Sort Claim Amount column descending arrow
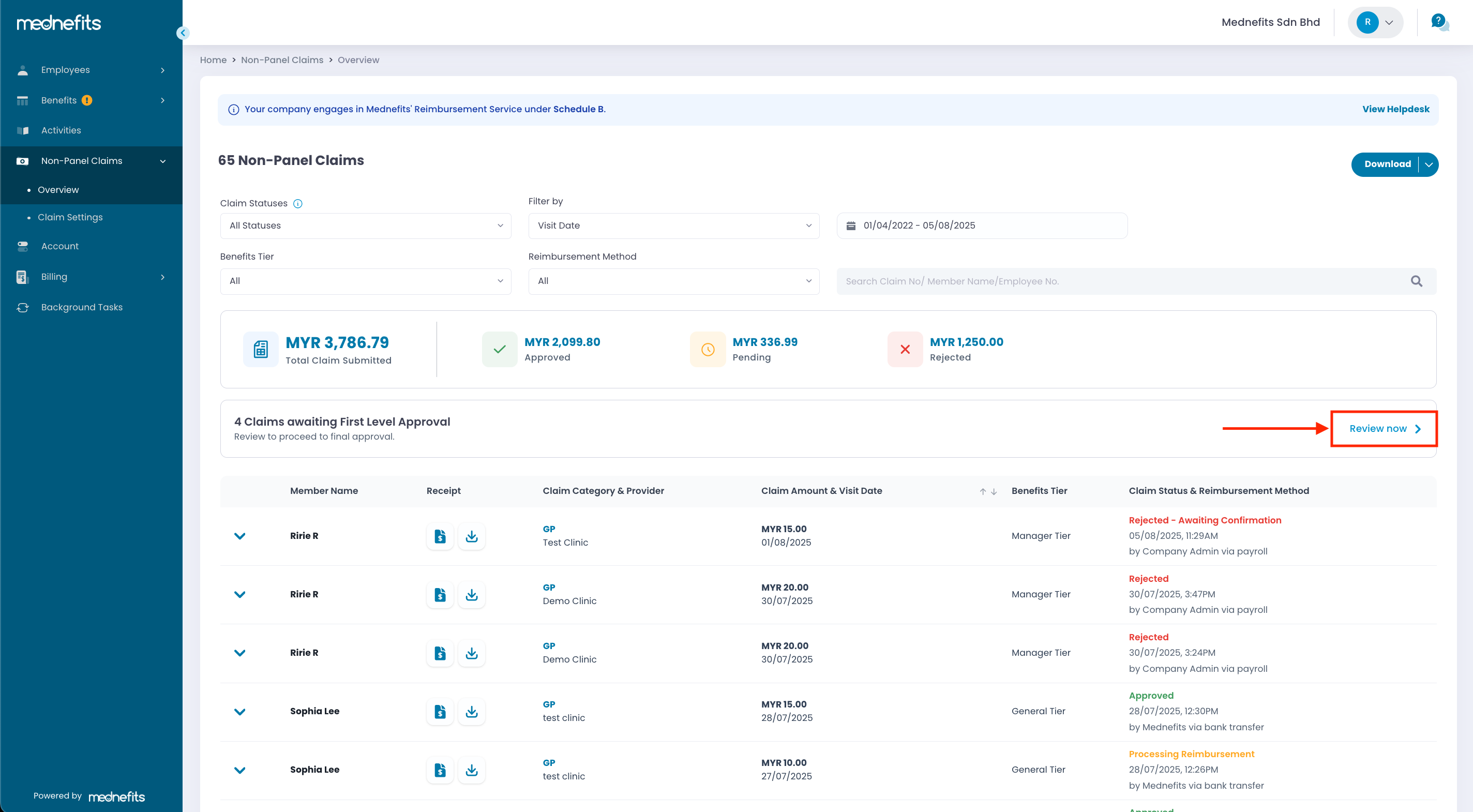The width and height of the screenshot is (1473, 812). click(994, 491)
